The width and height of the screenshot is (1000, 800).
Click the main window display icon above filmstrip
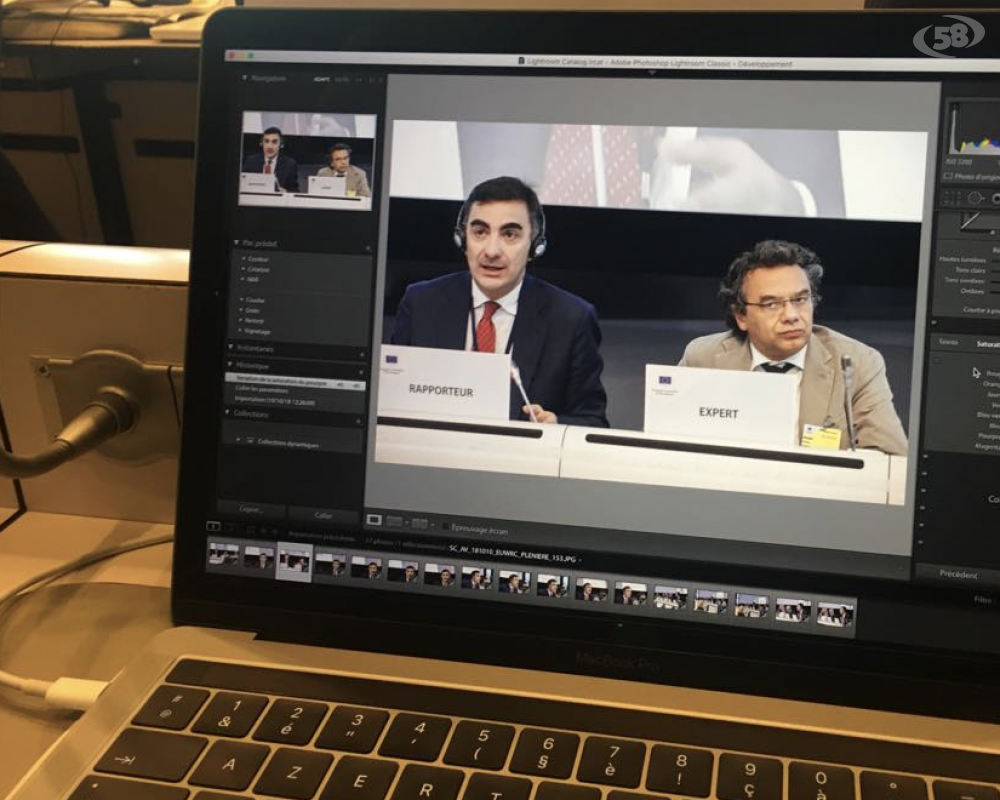(213, 526)
